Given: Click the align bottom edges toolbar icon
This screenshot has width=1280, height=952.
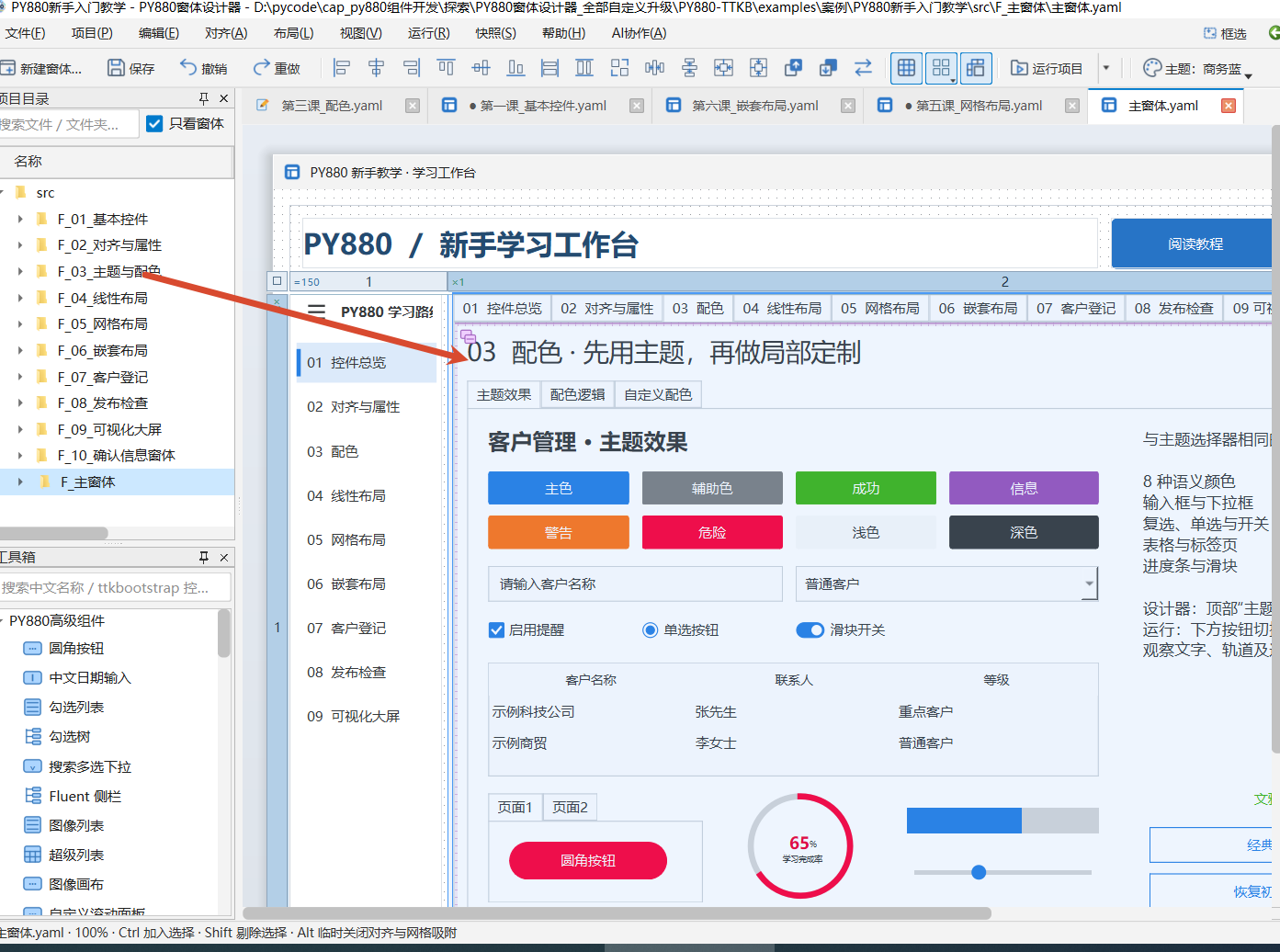Looking at the screenshot, I should tap(516, 68).
